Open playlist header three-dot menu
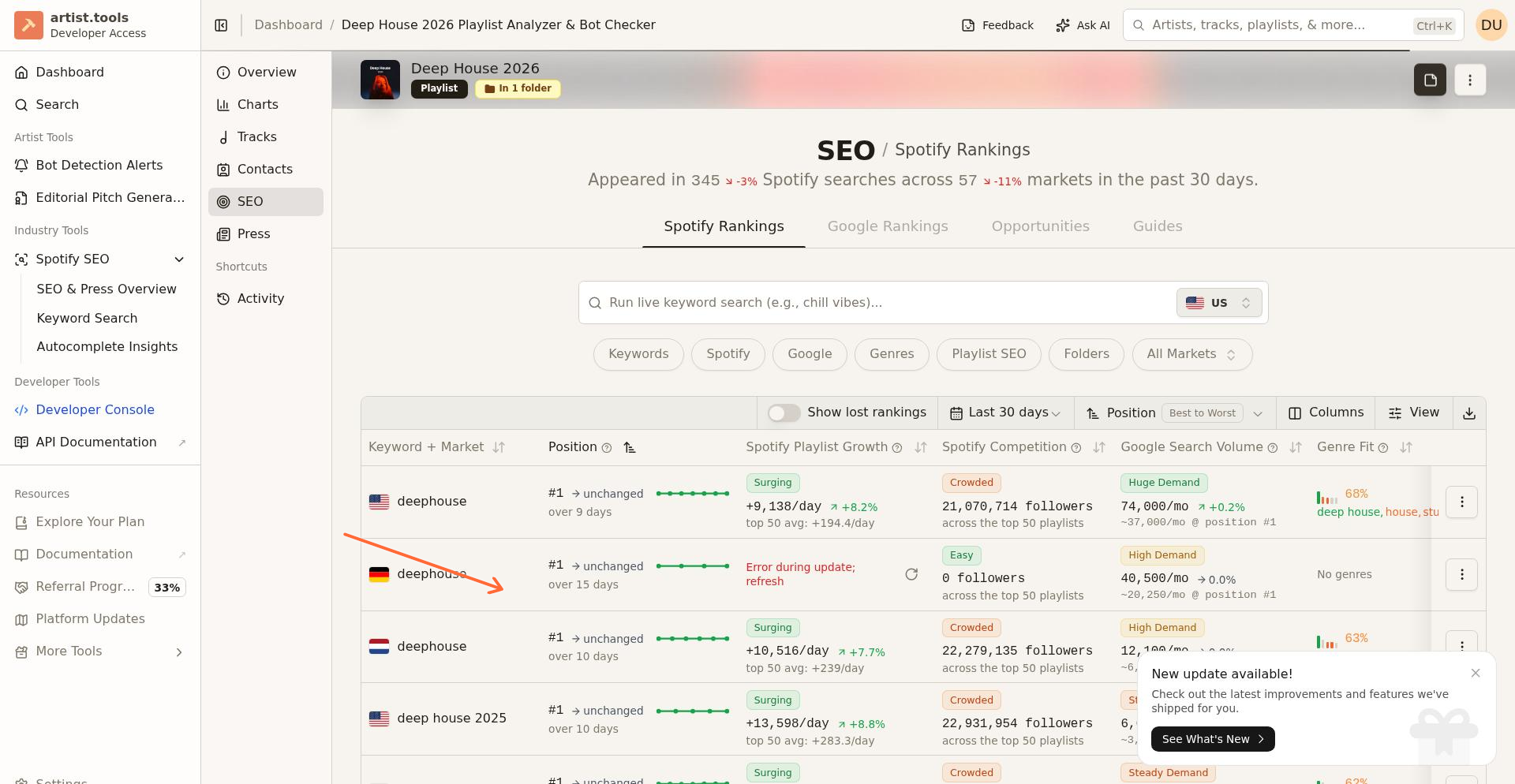Screen dimensions: 1515x784 click(1470, 80)
